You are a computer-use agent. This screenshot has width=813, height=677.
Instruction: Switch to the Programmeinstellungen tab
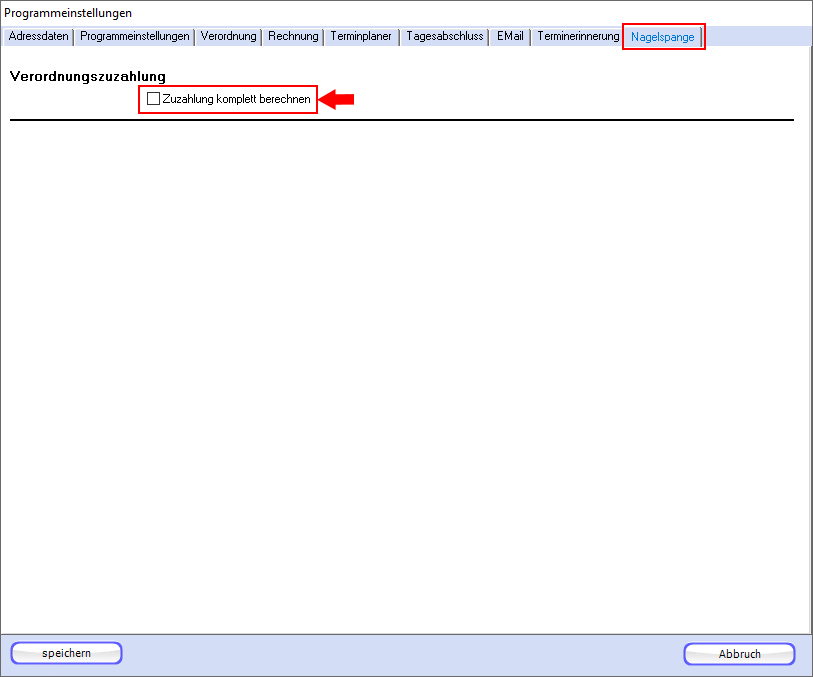coord(135,36)
